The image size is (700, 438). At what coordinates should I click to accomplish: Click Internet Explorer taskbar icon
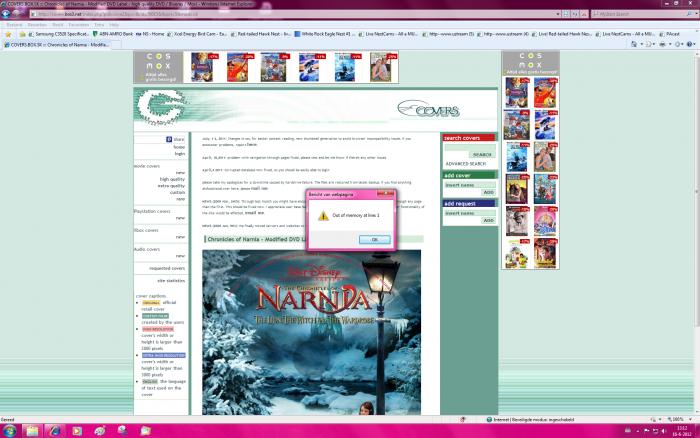click(x=54, y=431)
